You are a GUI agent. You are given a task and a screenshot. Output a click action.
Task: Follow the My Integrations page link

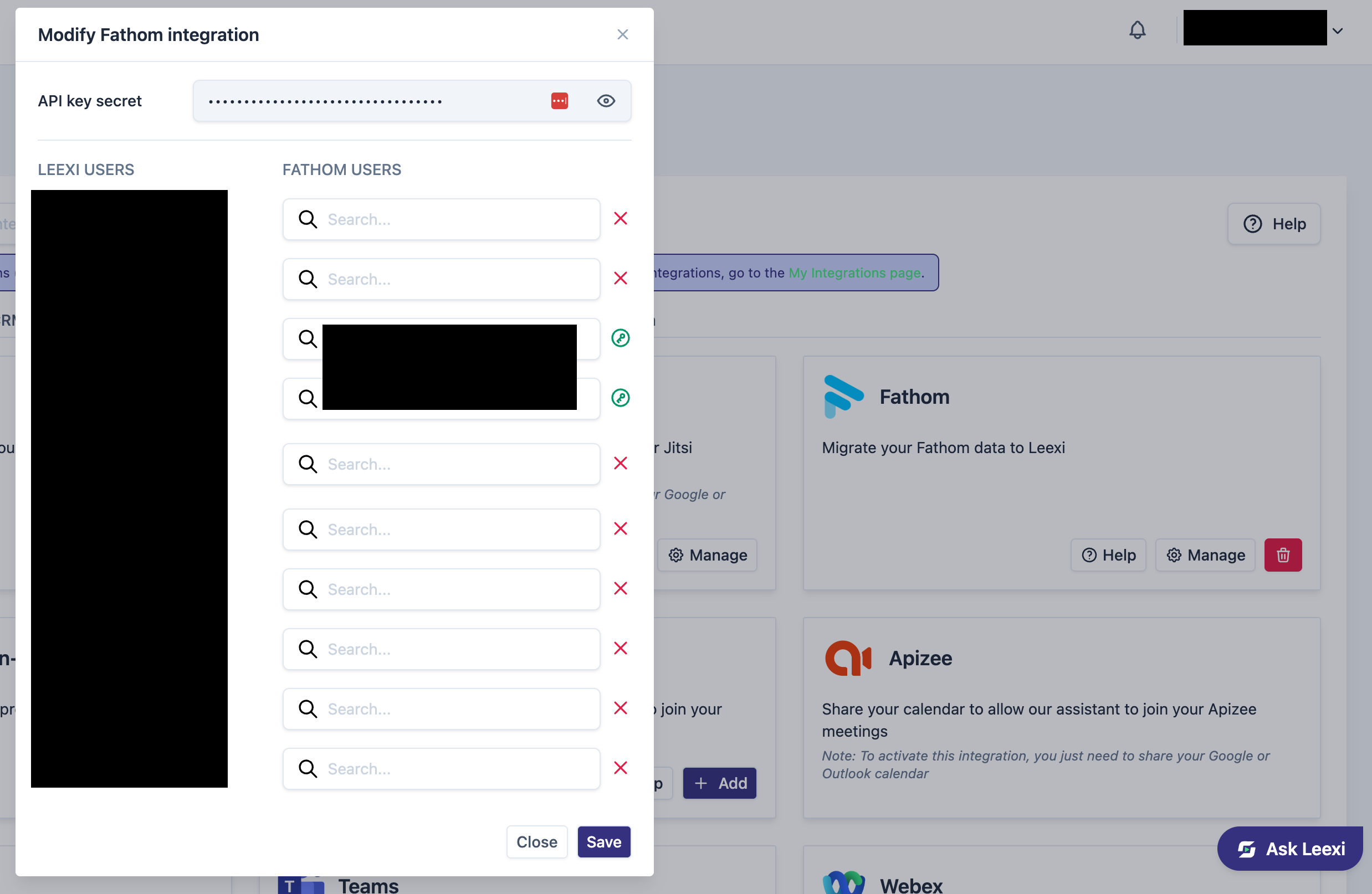click(854, 273)
